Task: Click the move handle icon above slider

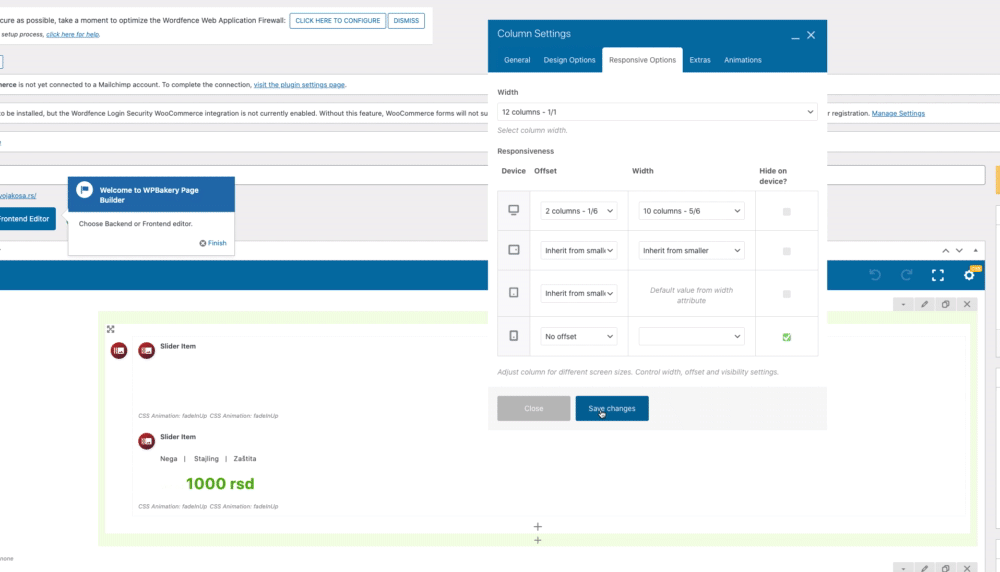Action: (110, 329)
